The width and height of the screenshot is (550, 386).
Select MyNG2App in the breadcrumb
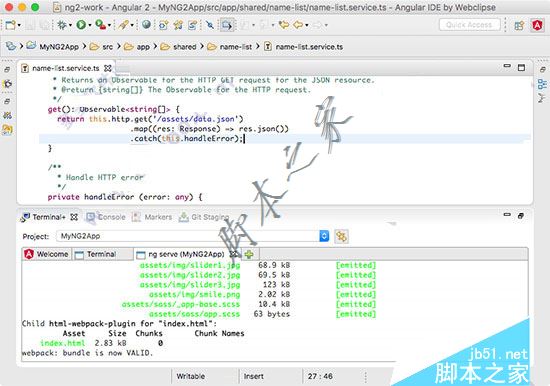point(59,47)
